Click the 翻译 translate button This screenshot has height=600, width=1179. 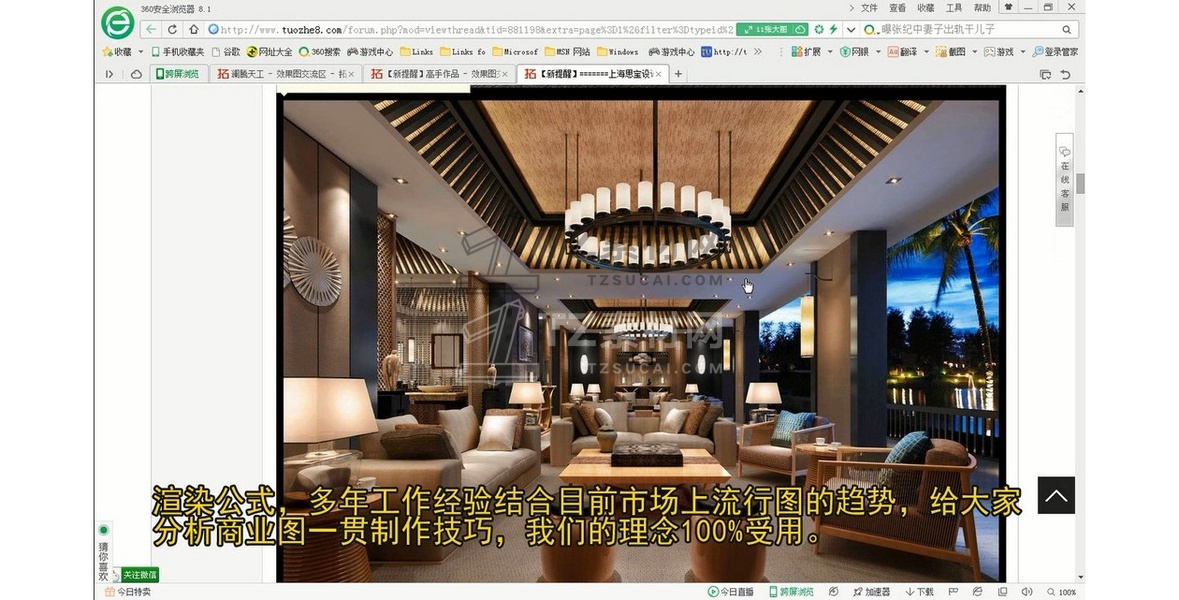click(902, 52)
